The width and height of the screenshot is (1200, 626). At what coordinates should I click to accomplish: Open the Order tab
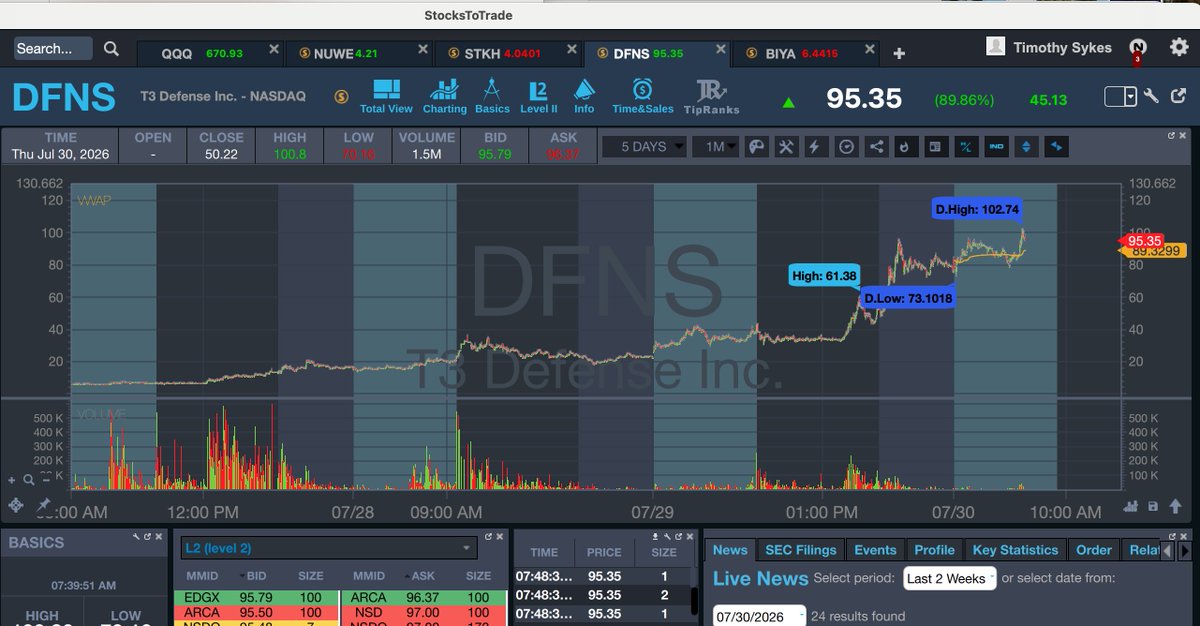pyautogui.click(x=1093, y=550)
